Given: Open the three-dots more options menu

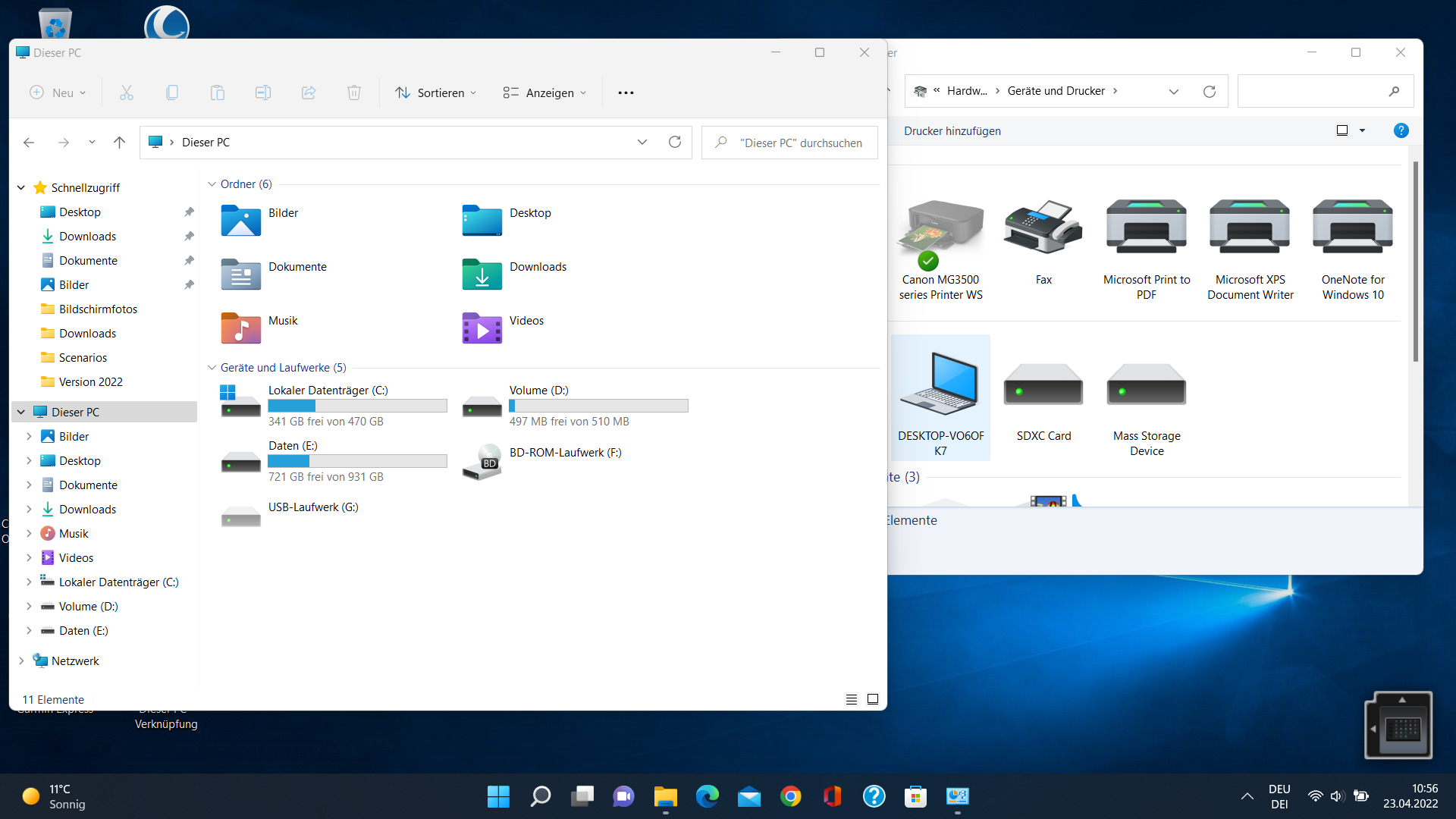Looking at the screenshot, I should pos(626,93).
